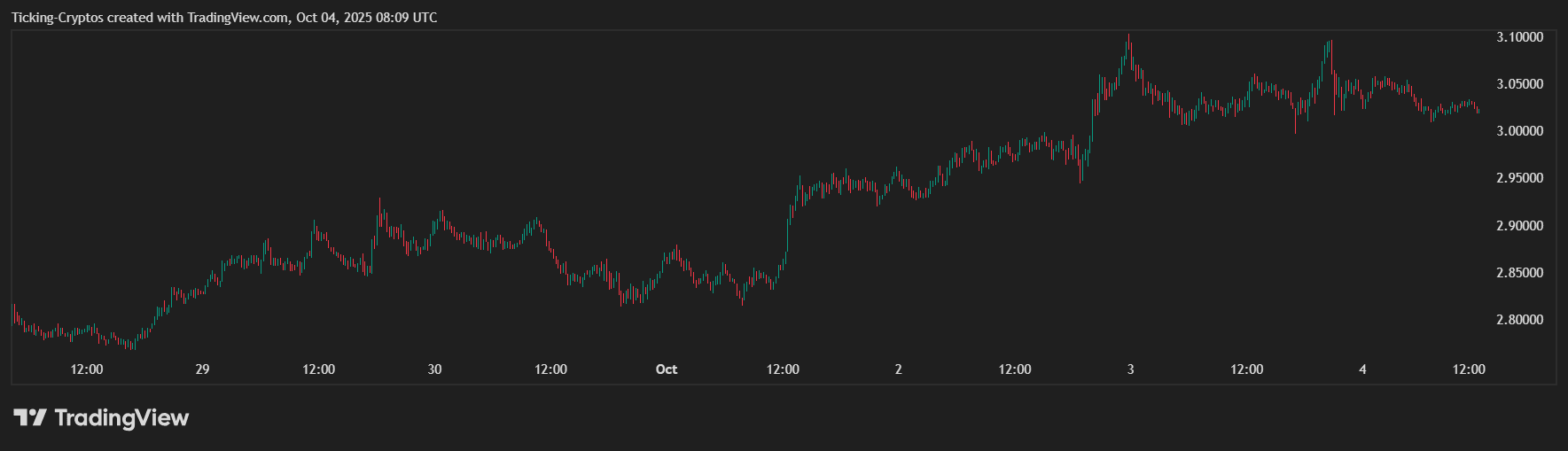Viewport: 1568px width, 451px height.
Task: Click the 30 date label on time axis
Action: click(434, 369)
